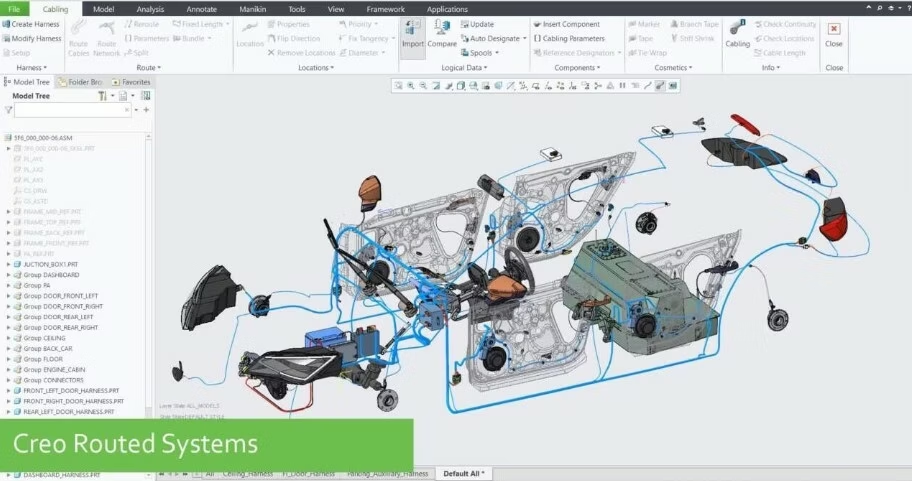Expand the Group ENGINE_CABIN tree node
The height and width of the screenshot is (481, 912).
(x=8, y=370)
